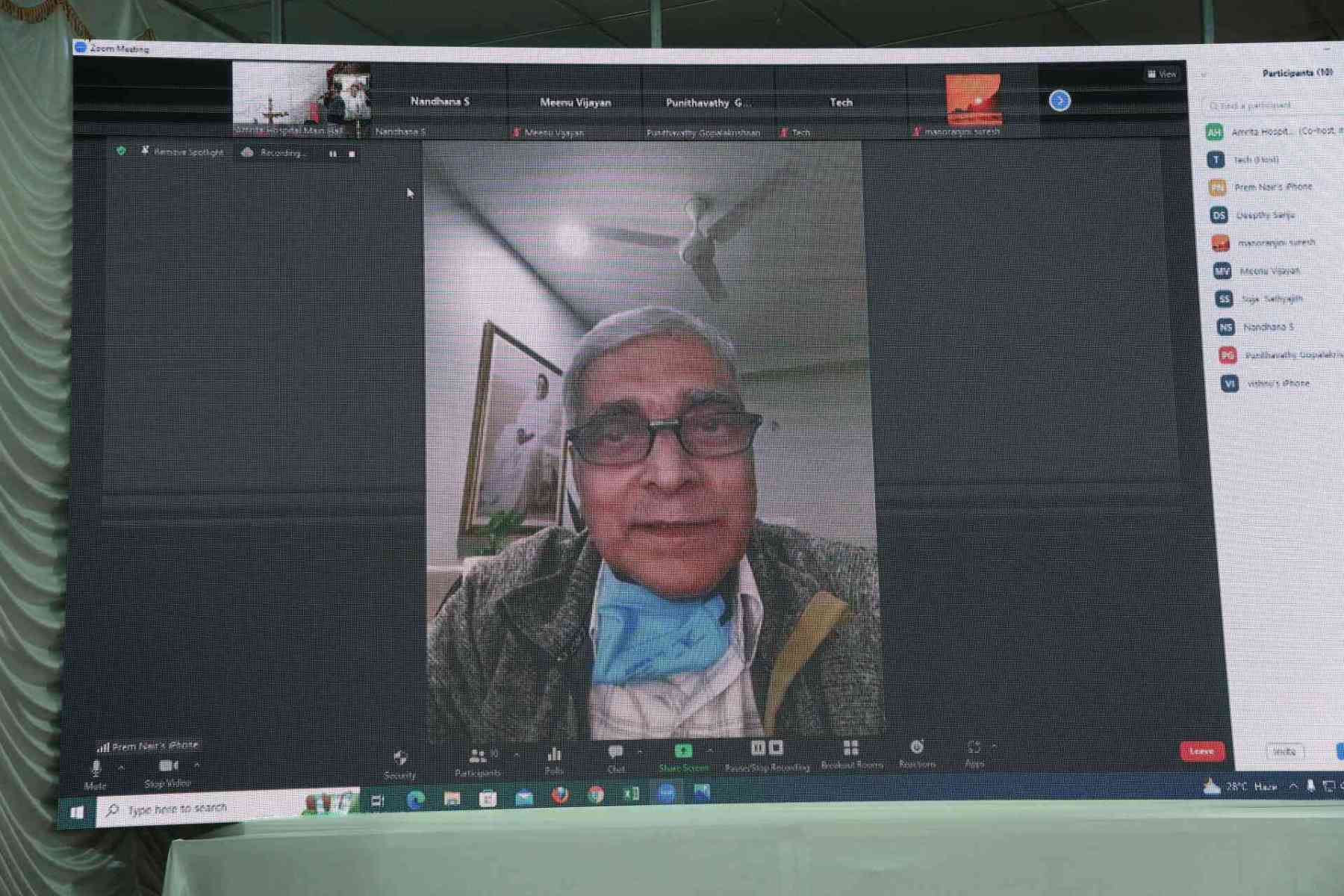Image resolution: width=1344 pixels, height=896 pixels.
Task: Expand the caret next to Participants
Action: tap(516, 755)
